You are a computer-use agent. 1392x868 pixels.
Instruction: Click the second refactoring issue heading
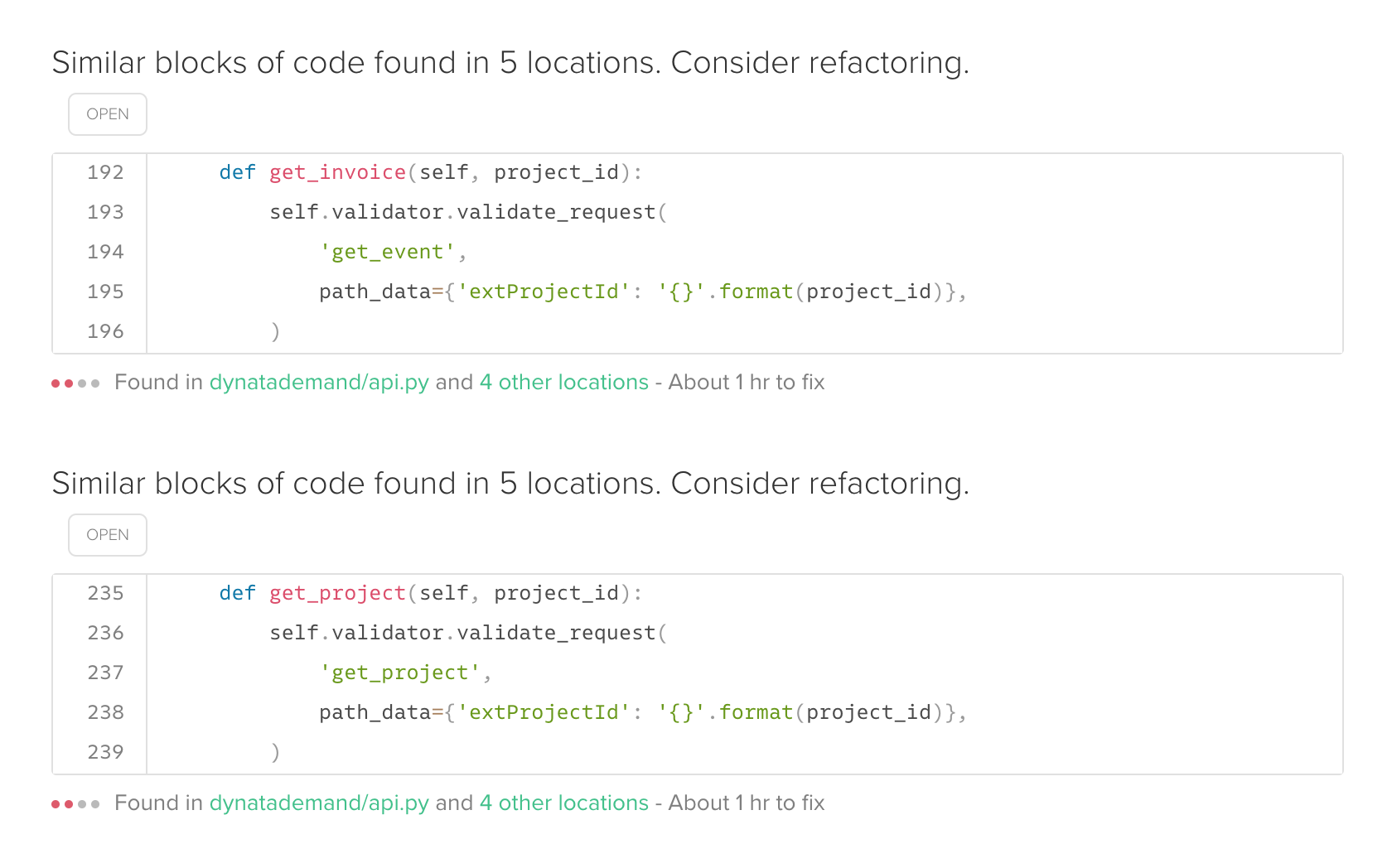point(510,483)
